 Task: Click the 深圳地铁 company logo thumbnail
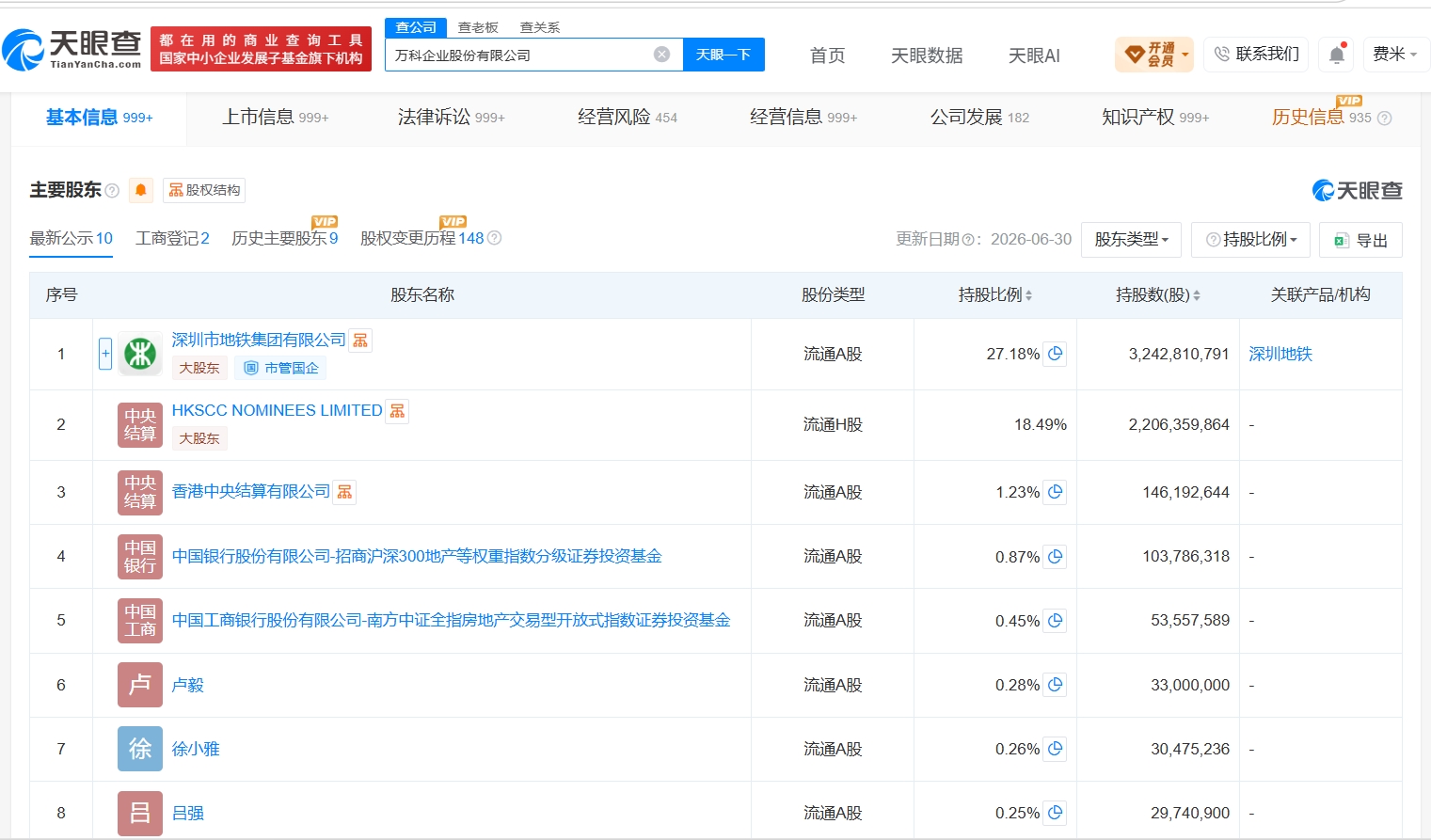[x=140, y=355]
